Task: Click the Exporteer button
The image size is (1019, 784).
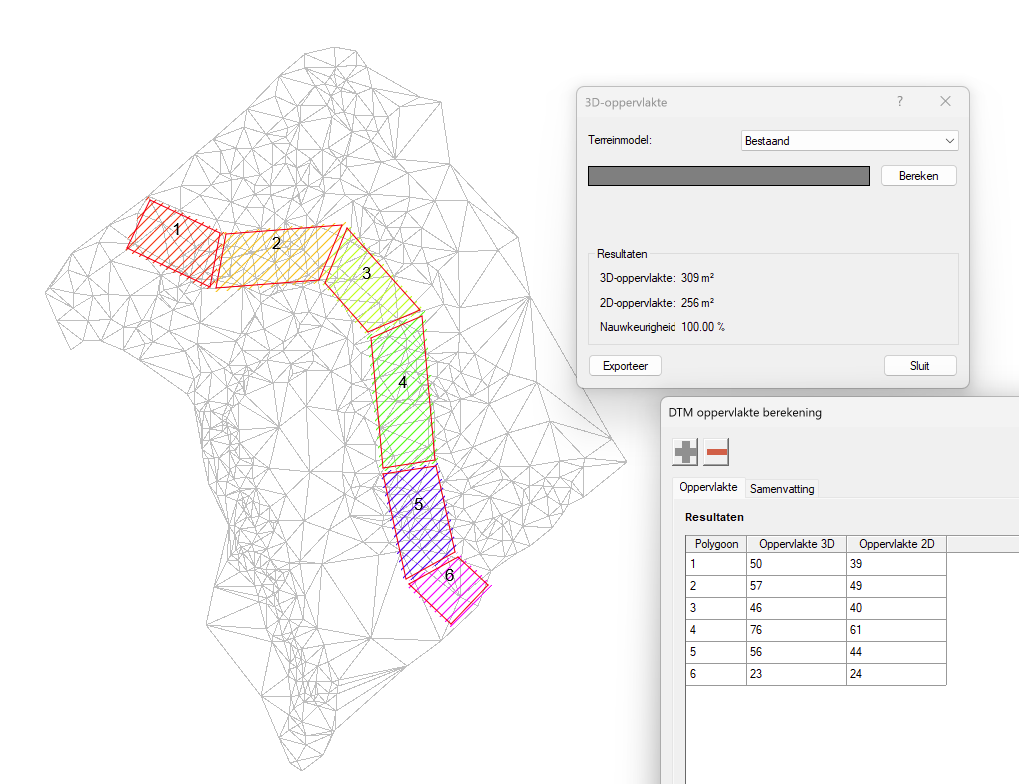Action: [x=625, y=365]
